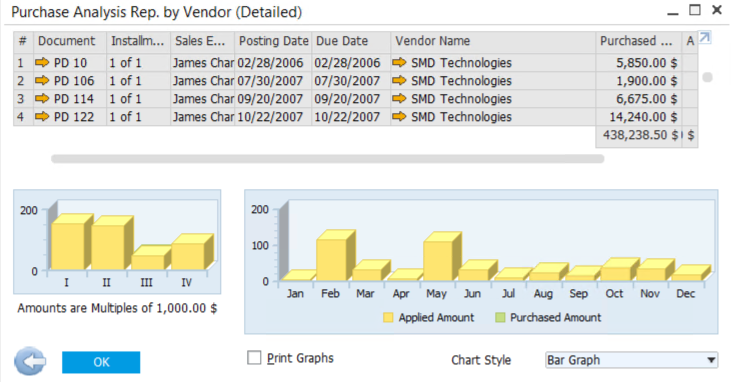The image size is (731, 382).
Task: Click the OK button
Action: [x=101, y=362]
